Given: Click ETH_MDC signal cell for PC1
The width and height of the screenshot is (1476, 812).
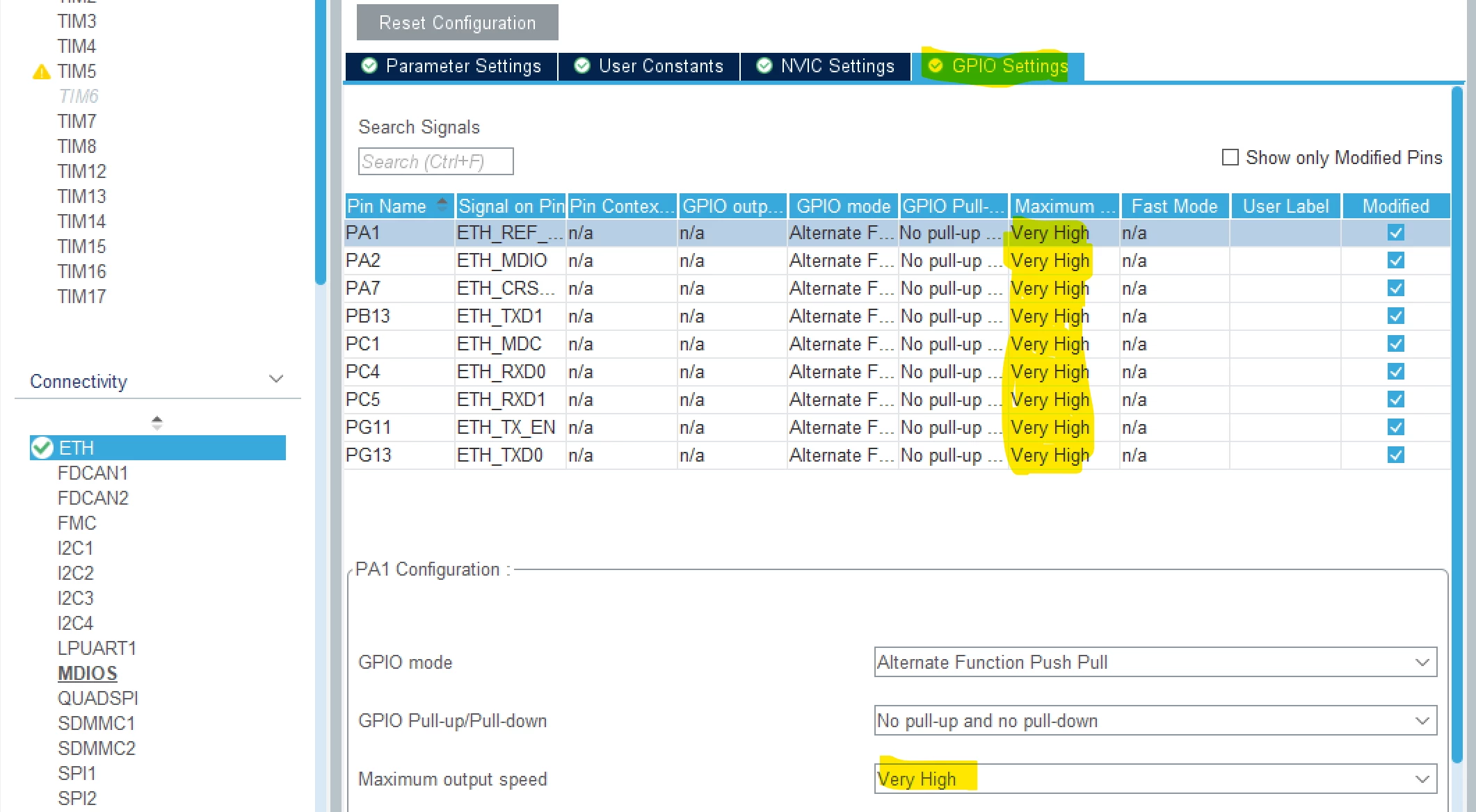Looking at the screenshot, I should (510, 344).
